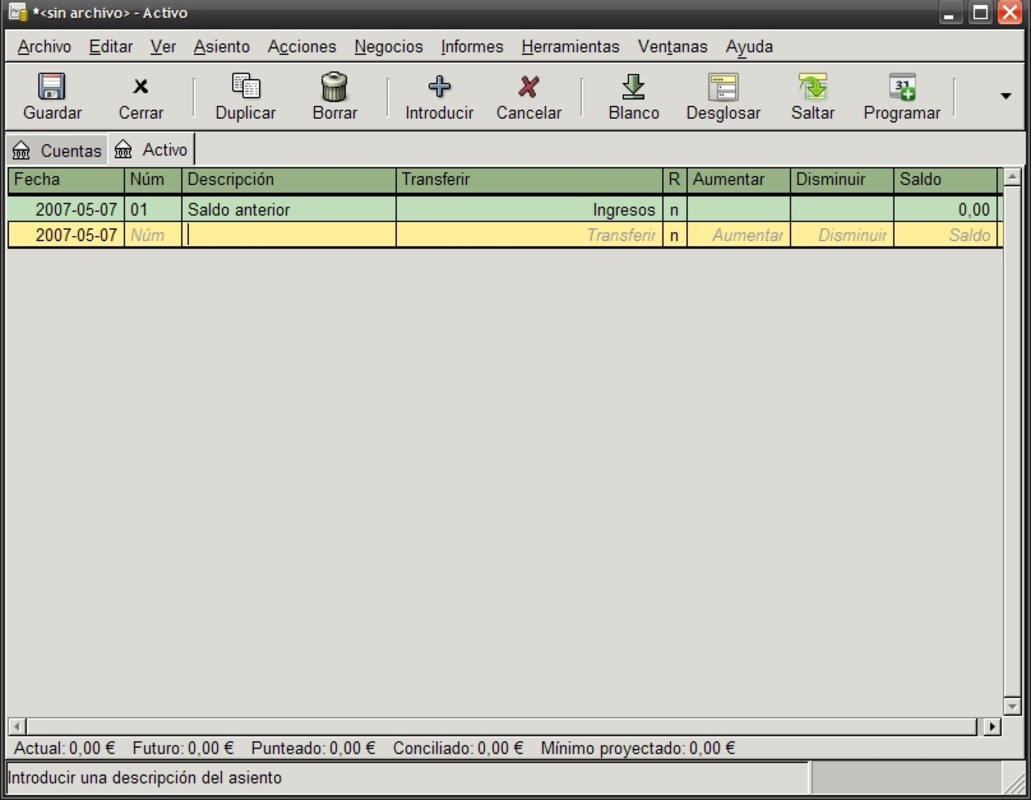
Task: Click the Programar calendar icon
Action: [x=902, y=87]
